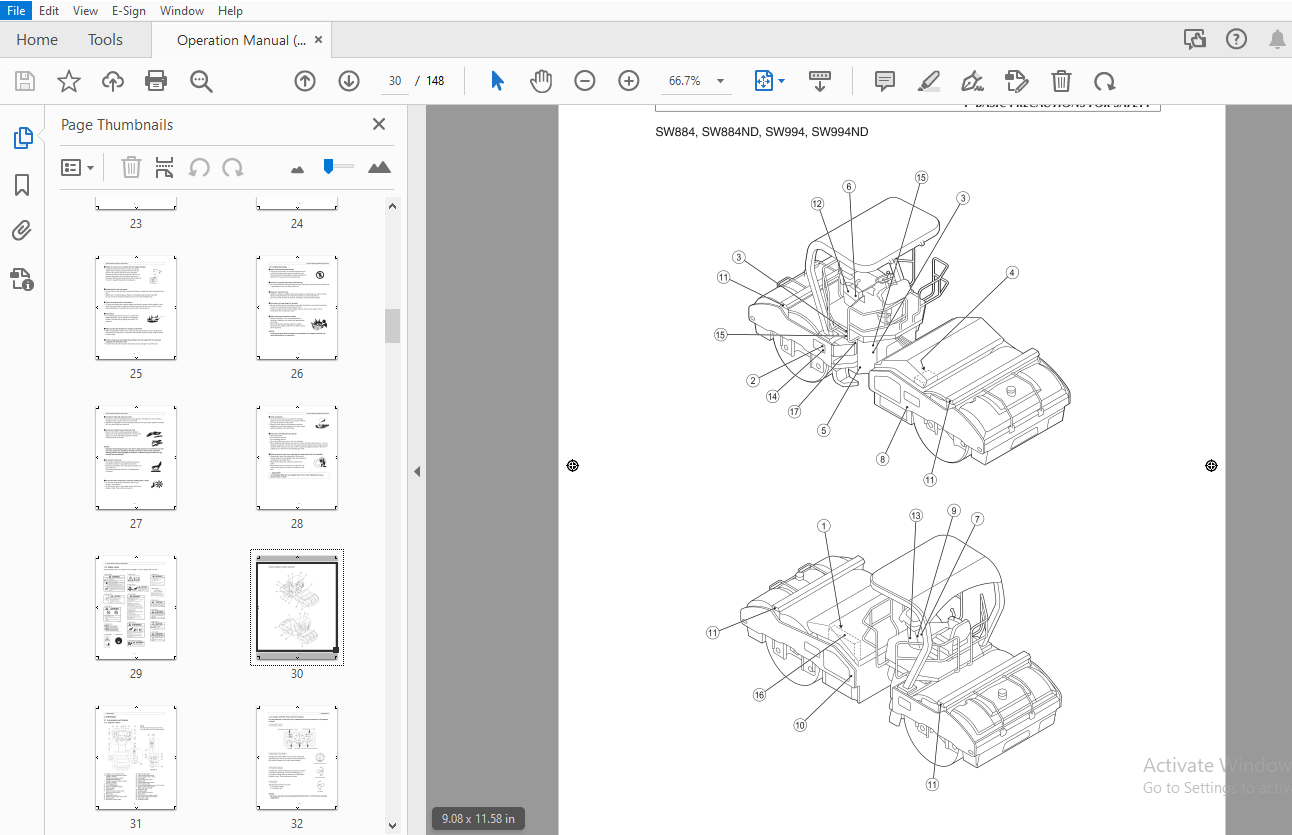
Task: Go to the previous page arrow
Action: tap(305, 81)
